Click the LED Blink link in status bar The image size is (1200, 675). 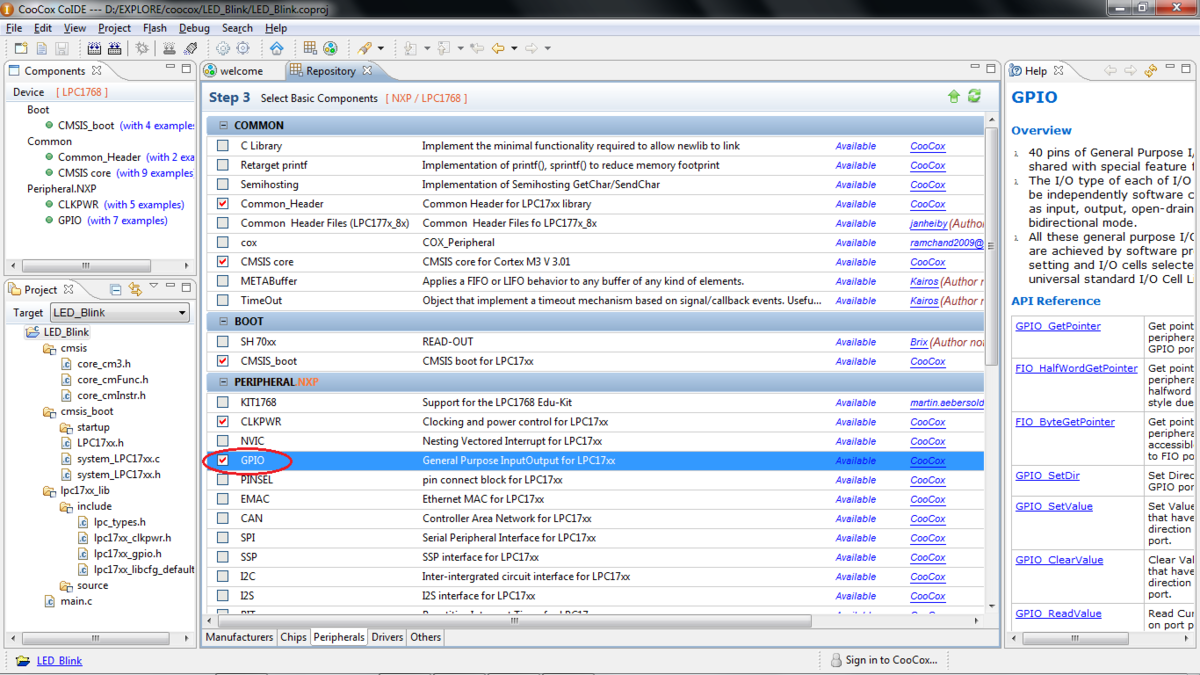[x=59, y=660]
